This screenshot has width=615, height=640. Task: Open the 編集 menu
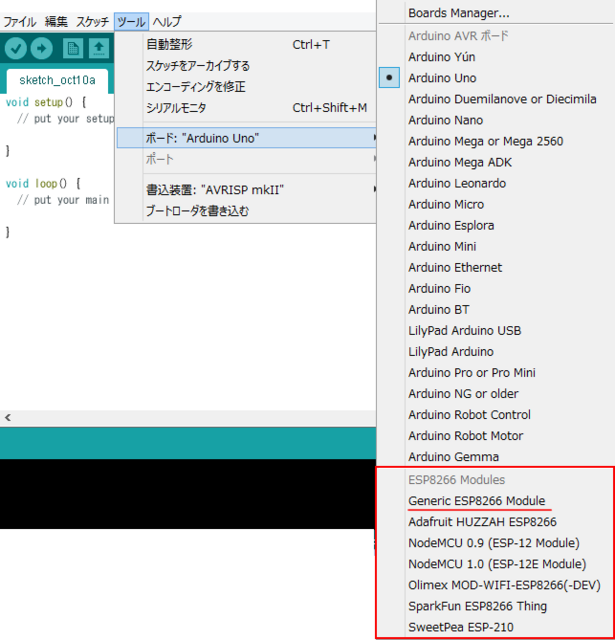click(x=56, y=21)
